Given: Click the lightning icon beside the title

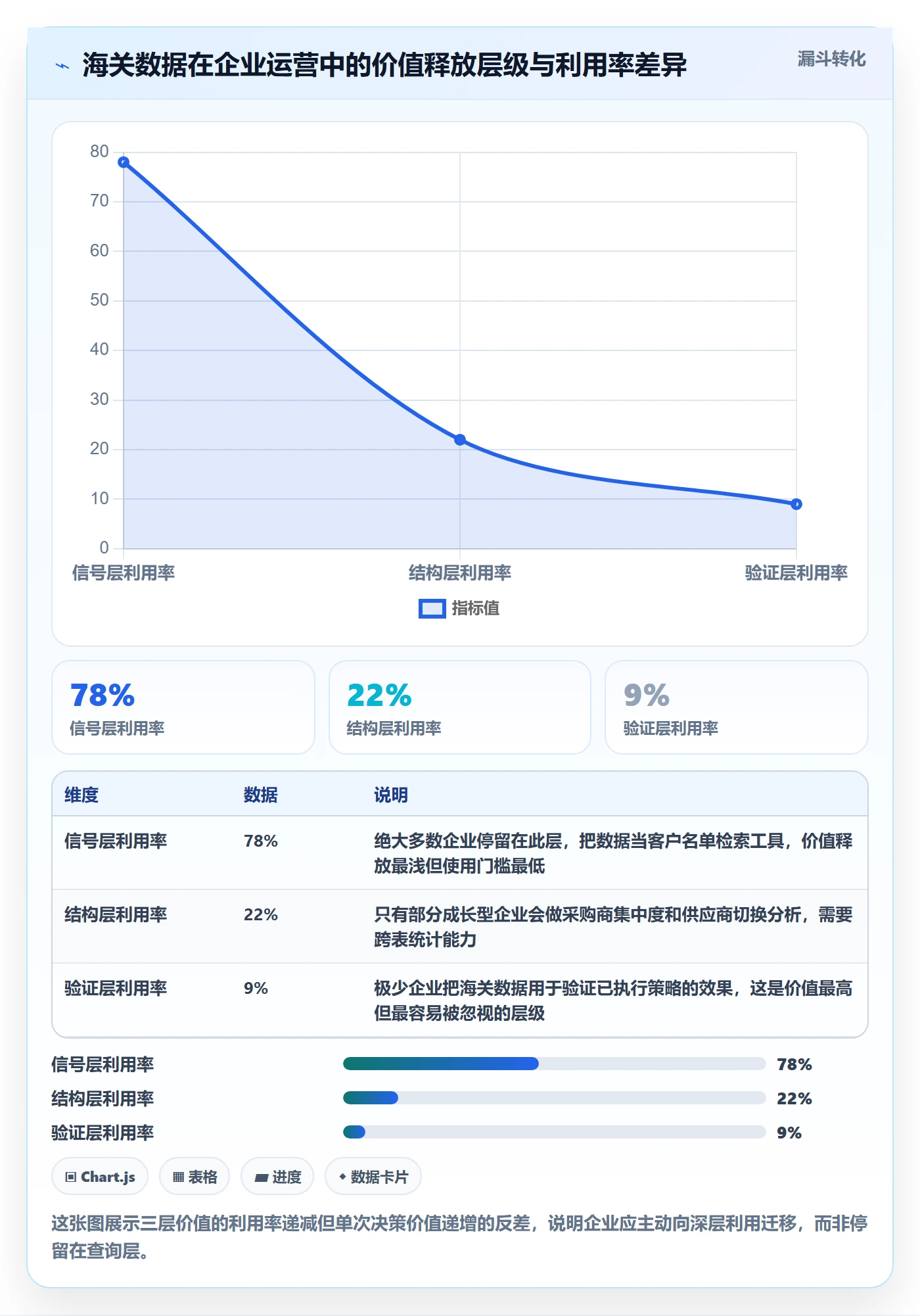Looking at the screenshot, I should [62, 66].
